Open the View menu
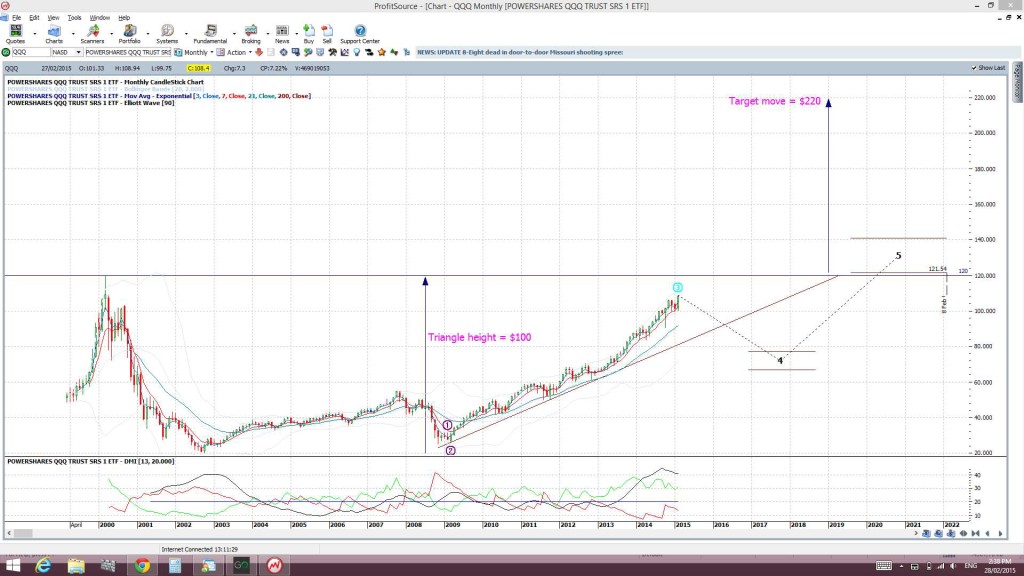 tap(53, 18)
